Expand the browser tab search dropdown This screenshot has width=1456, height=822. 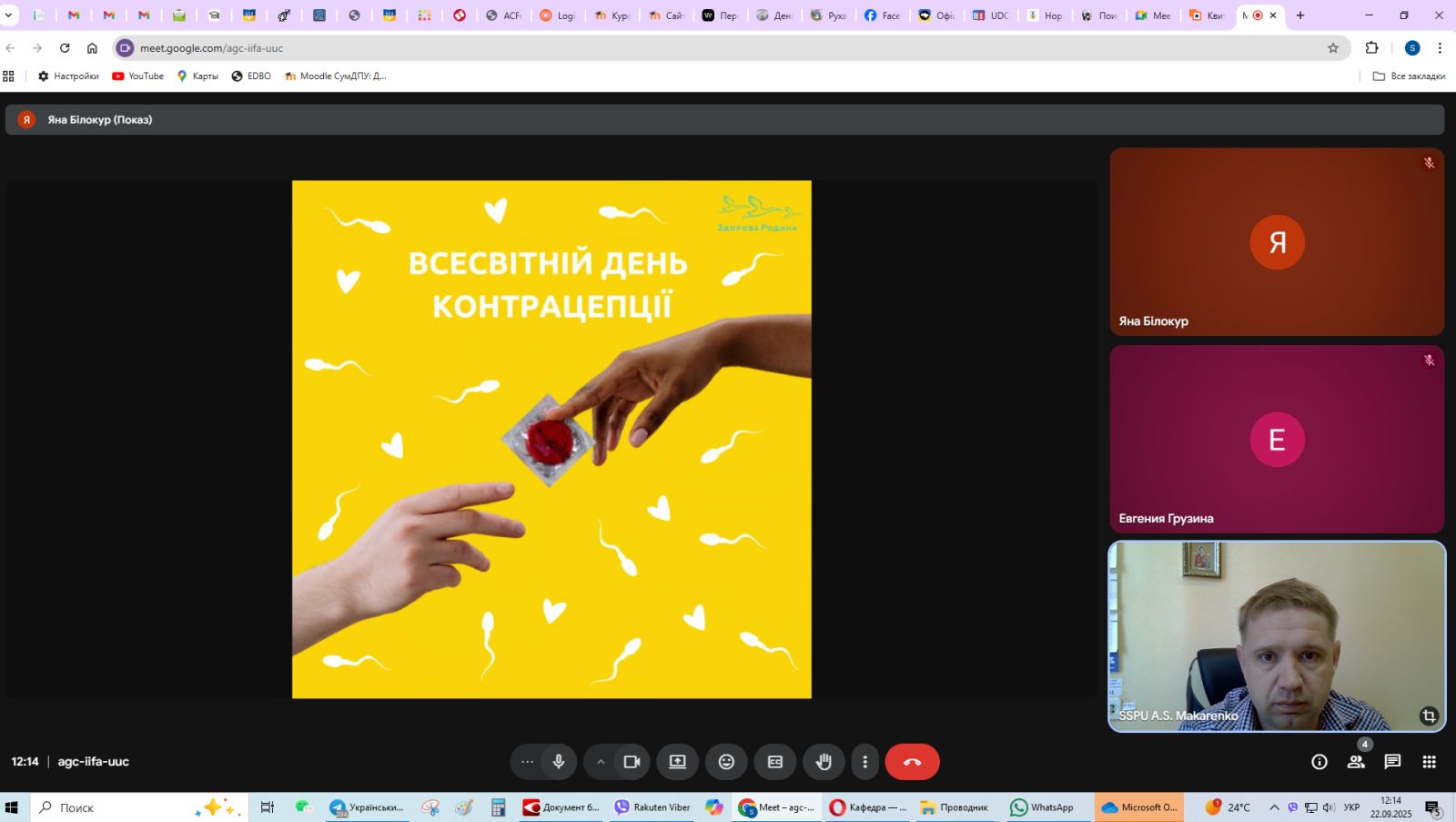(x=9, y=15)
